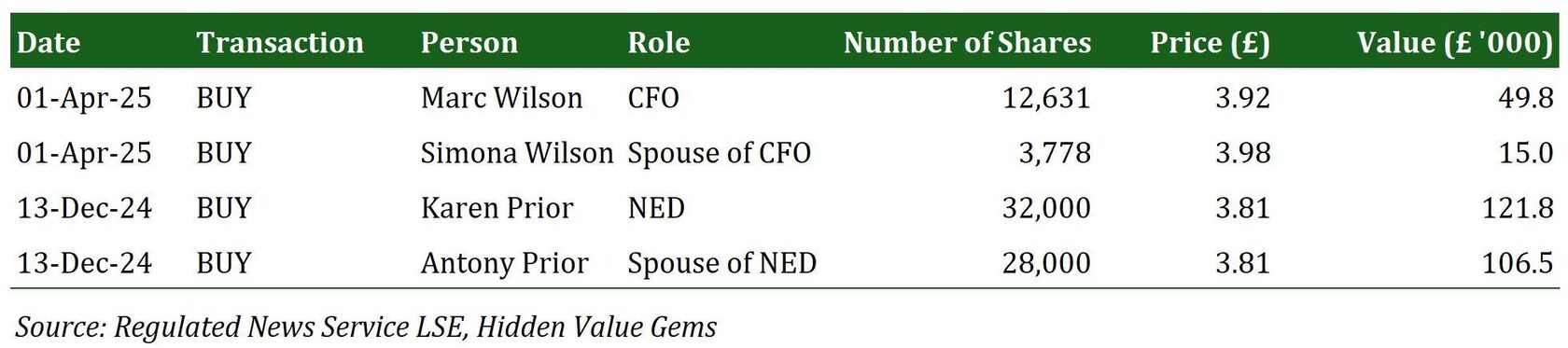Select the Person column header
1568x348 pixels.
[469, 43]
